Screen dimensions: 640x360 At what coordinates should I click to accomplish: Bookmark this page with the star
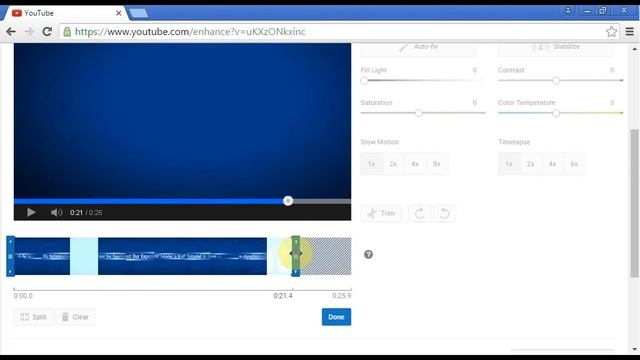coord(611,31)
